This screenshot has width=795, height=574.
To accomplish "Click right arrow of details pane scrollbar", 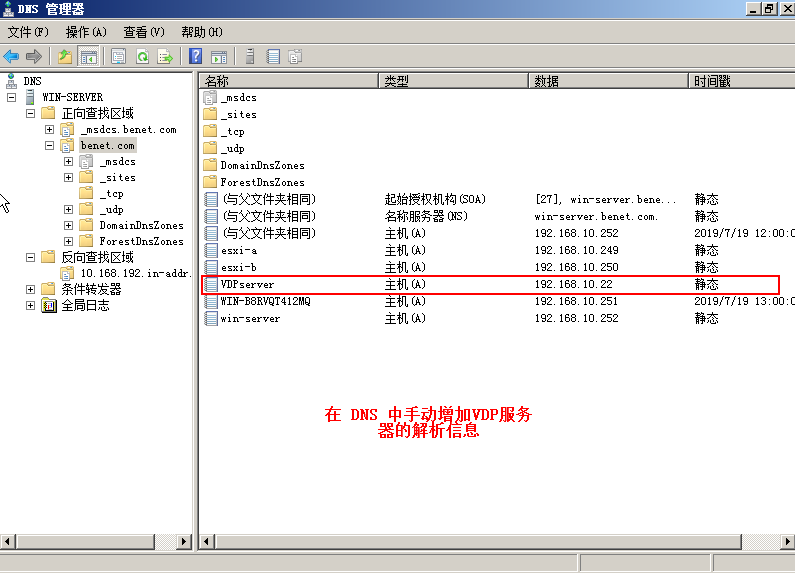I will 787,542.
